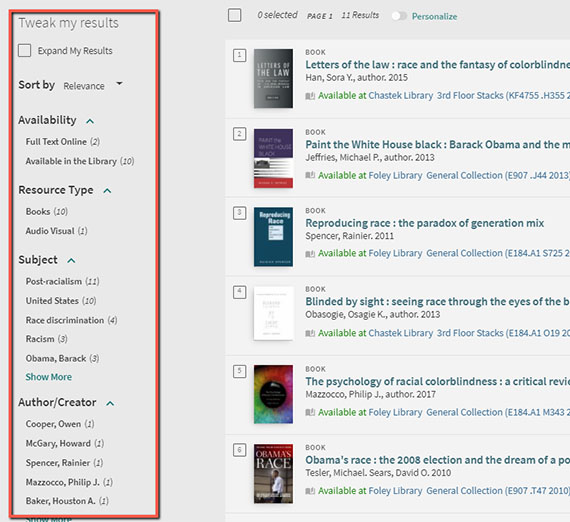Filter author by Mazzocco, Philip J.

[x=69, y=482]
